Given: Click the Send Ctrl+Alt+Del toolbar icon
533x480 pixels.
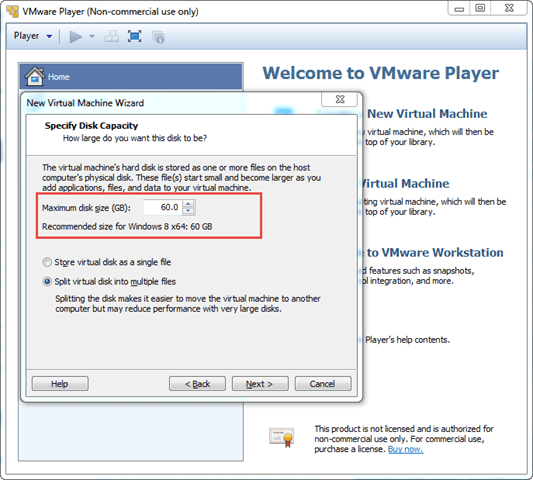Looking at the screenshot, I should [111, 36].
